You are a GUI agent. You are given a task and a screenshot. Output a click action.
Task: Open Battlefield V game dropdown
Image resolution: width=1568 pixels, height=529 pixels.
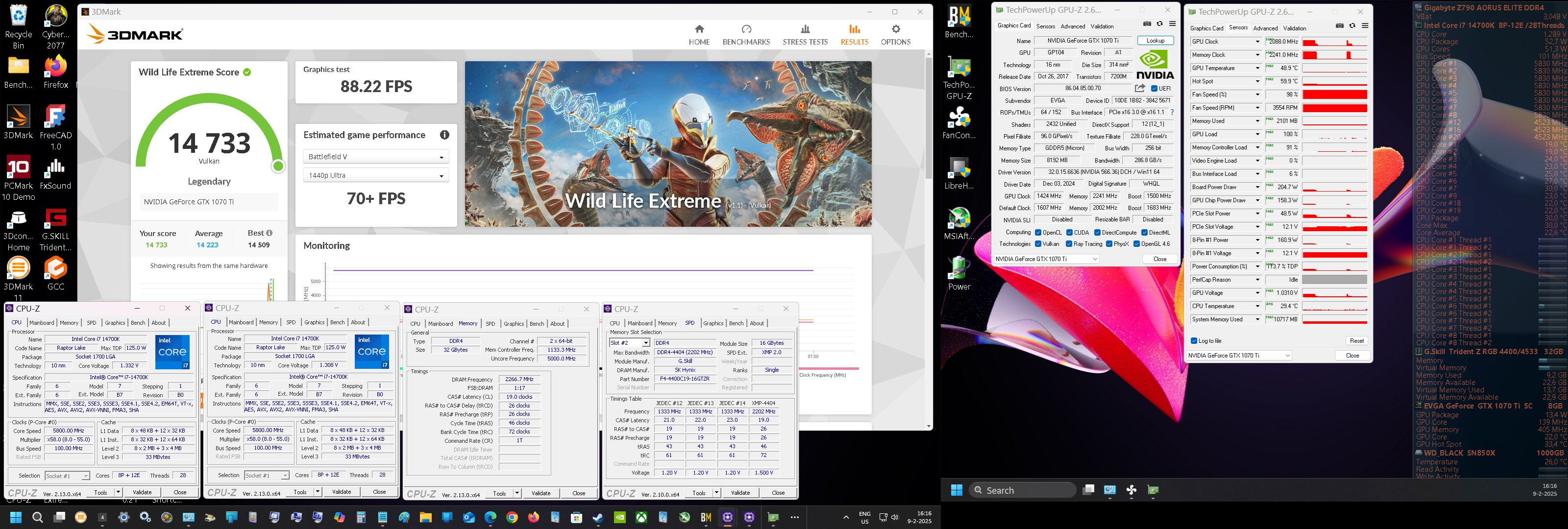point(376,156)
